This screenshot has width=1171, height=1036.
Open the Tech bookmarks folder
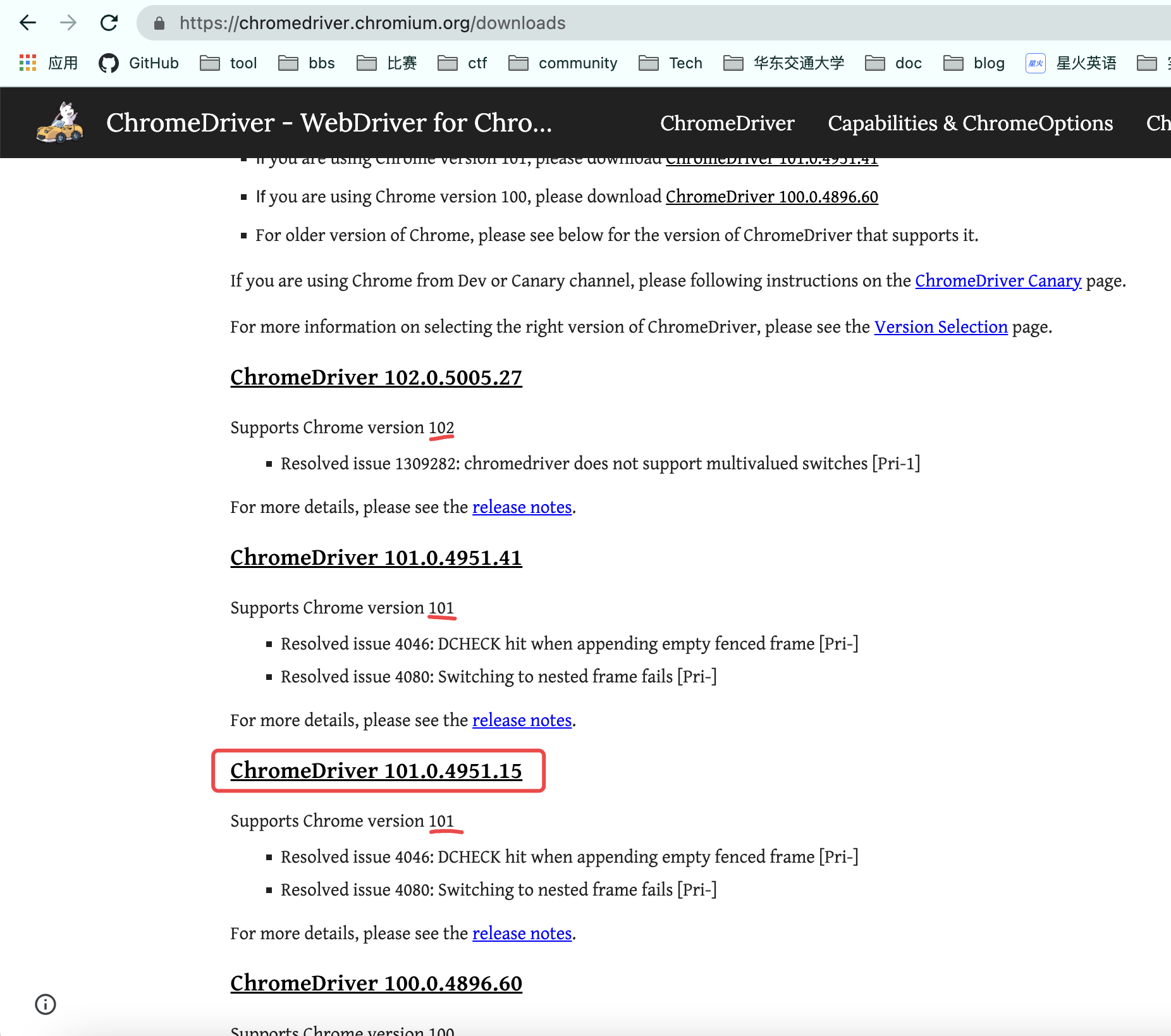[670, 63]
